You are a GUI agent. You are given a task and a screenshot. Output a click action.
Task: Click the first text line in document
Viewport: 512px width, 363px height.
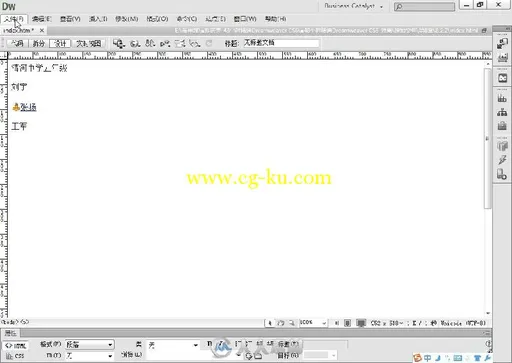click(39, 68)
